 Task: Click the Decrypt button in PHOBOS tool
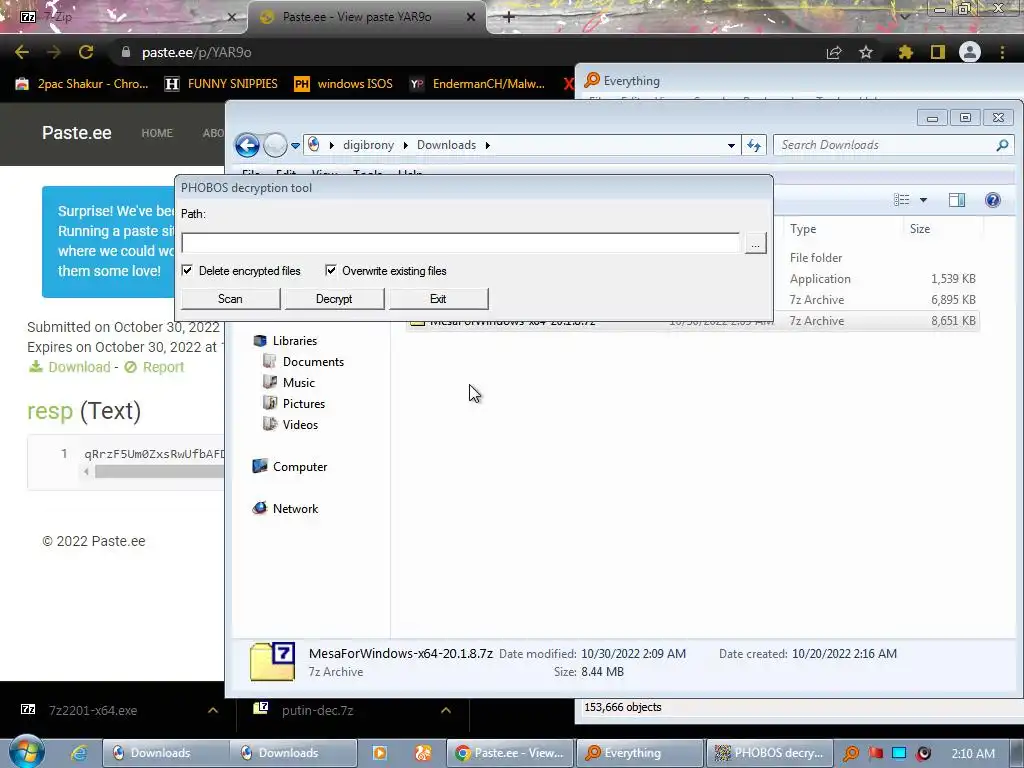(x=334, y=298)
